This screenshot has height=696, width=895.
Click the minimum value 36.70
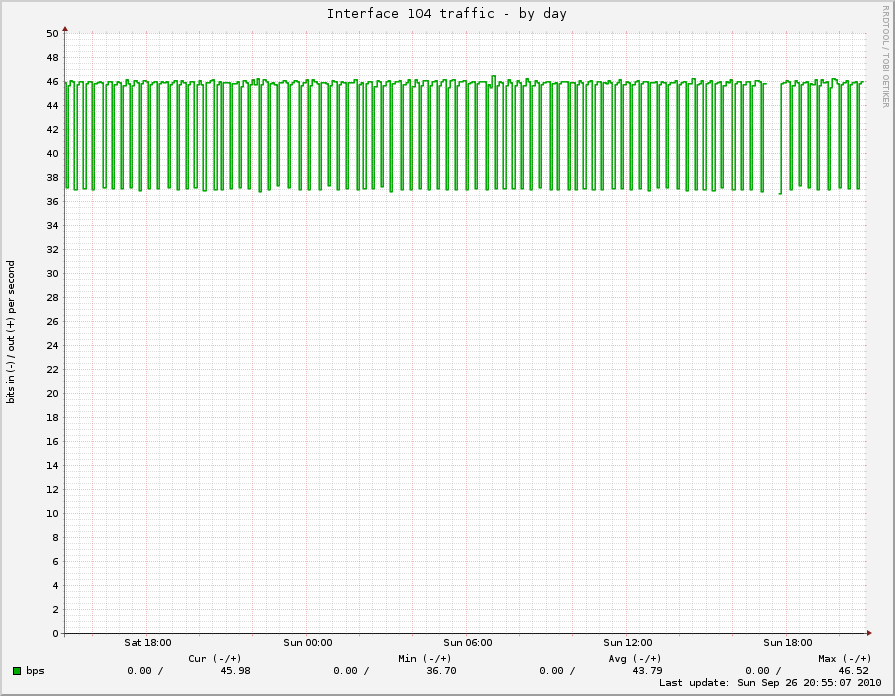tap(441, 671)
